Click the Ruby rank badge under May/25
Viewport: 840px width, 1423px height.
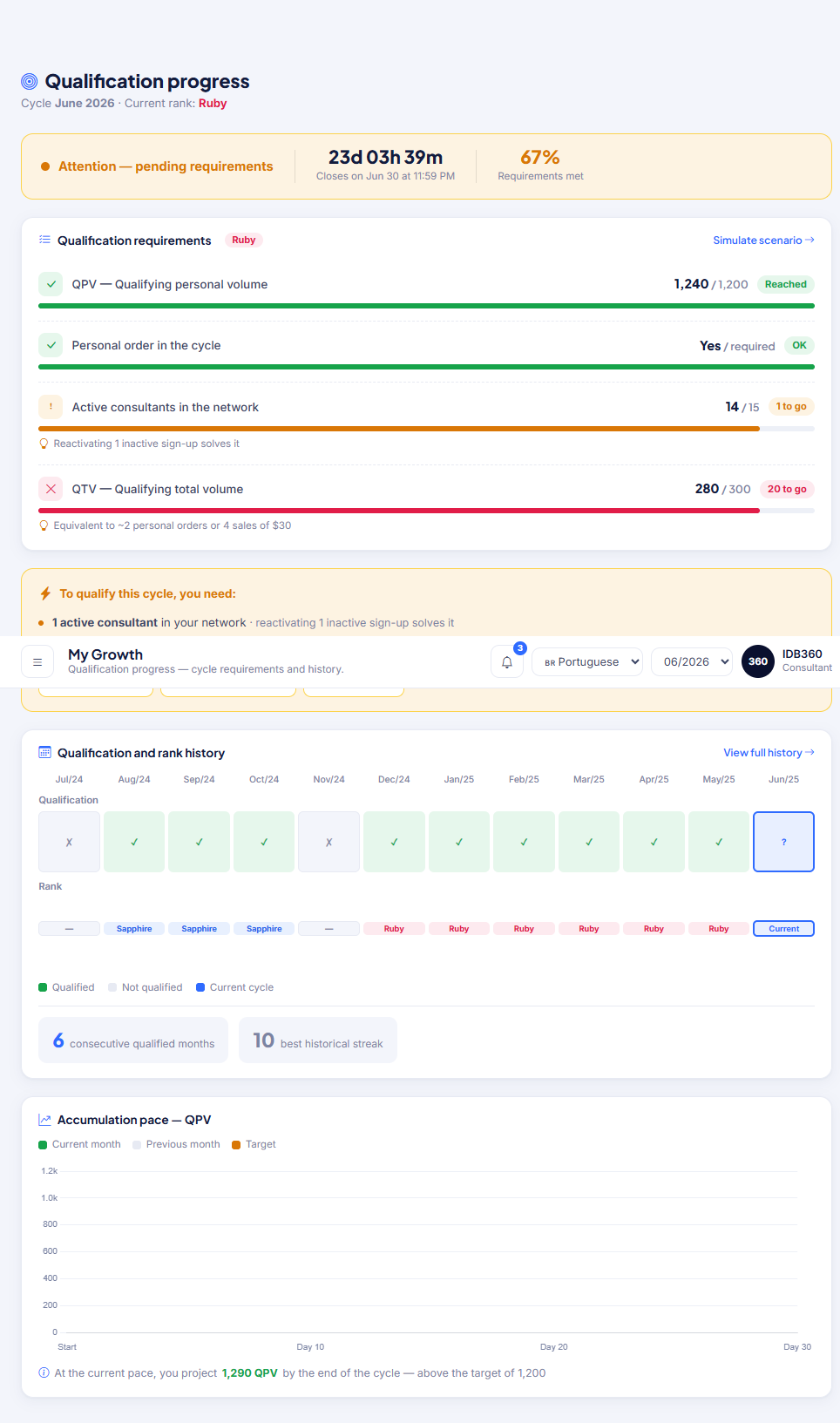(x=719, y=929)
